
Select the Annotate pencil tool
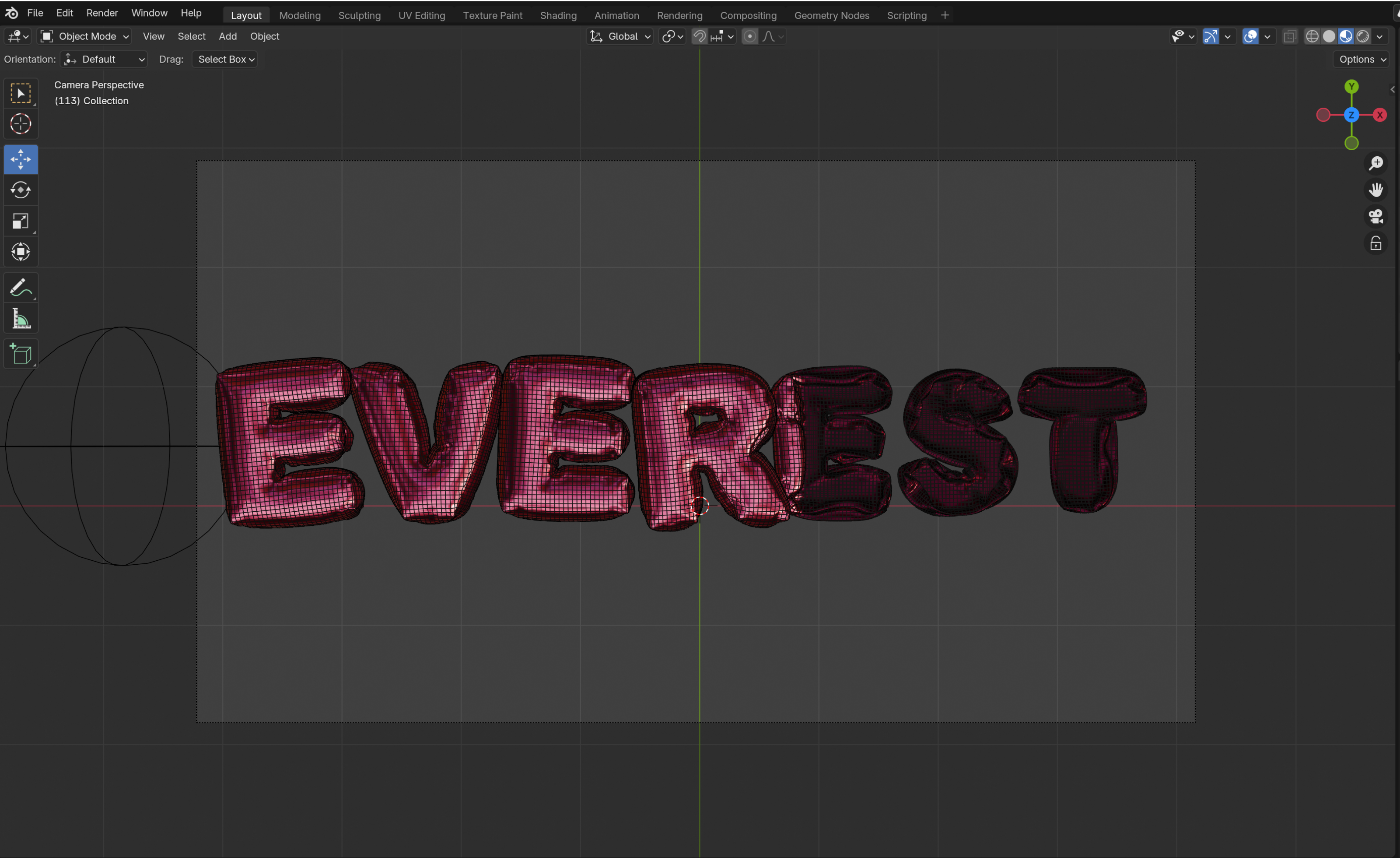tap(21, 288)
